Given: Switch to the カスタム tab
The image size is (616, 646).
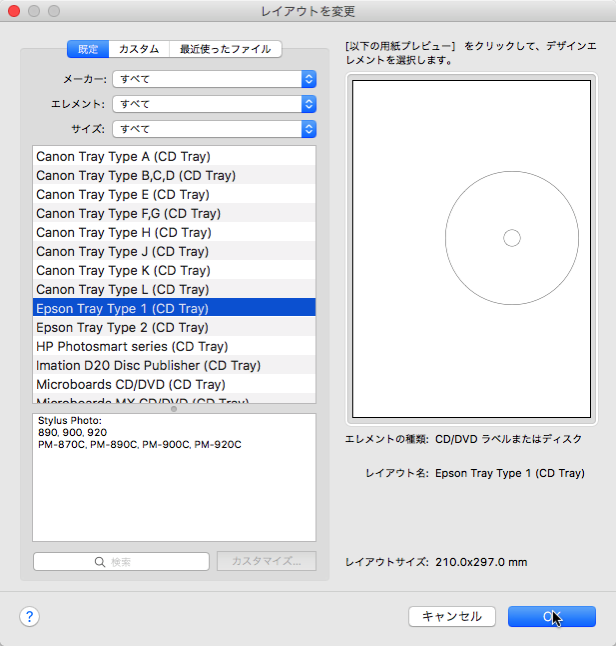Looking at the screenshot, I should tap(139, 49).
